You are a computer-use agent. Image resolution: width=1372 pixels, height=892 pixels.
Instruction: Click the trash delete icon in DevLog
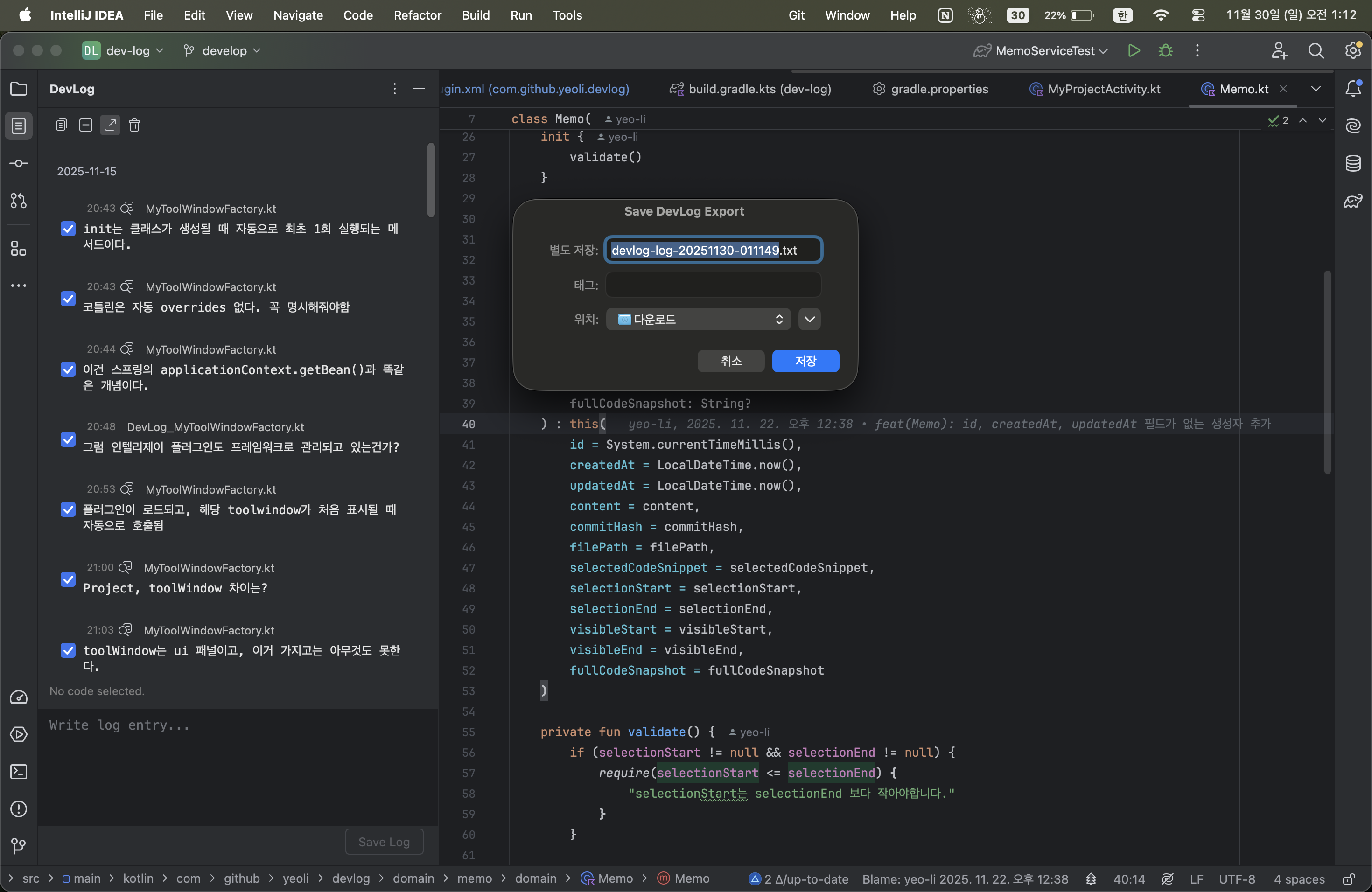pos(134,125)
